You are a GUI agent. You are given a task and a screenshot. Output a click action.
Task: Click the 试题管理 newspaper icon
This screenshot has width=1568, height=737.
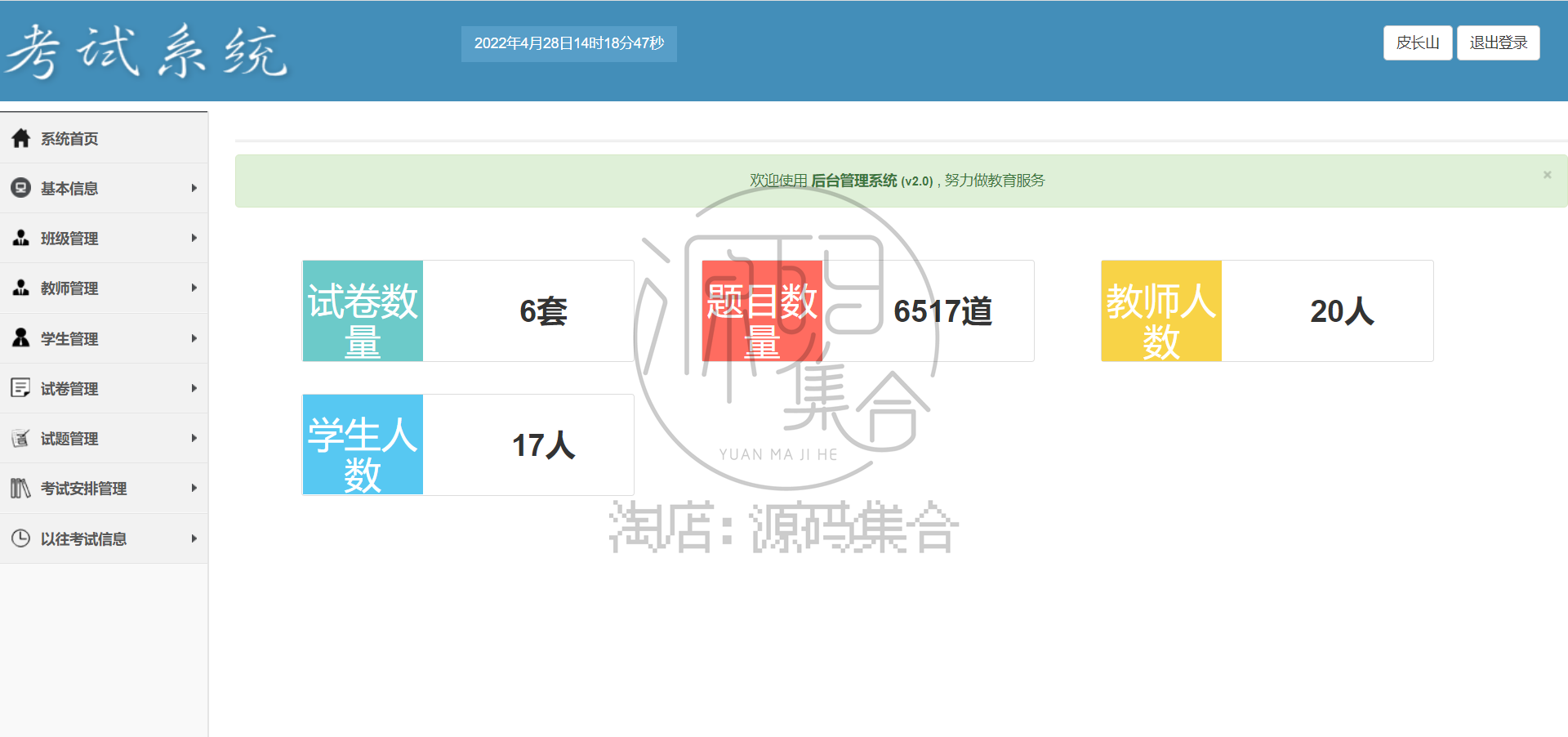pyautogui.click(x=21, y=438)
